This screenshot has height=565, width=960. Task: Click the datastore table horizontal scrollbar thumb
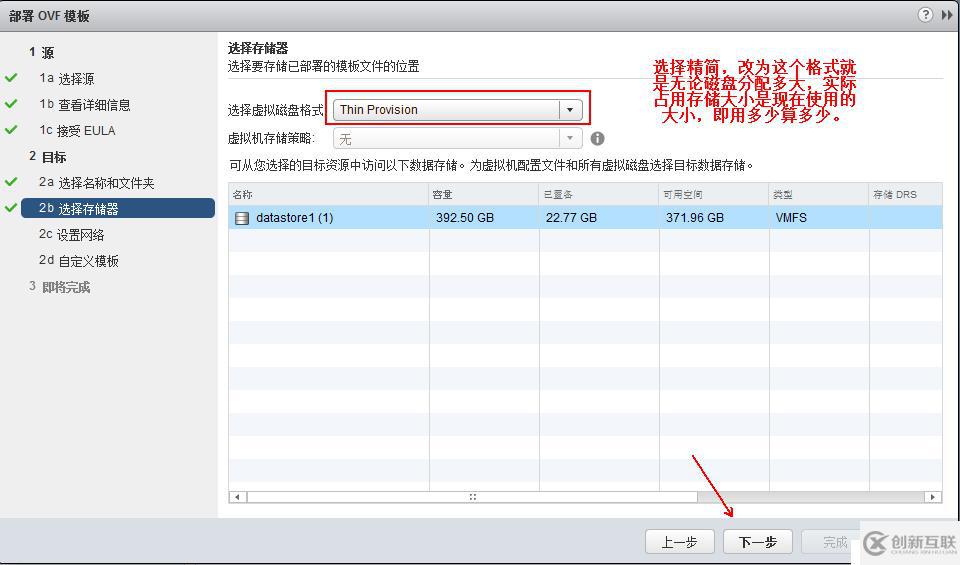(x=472, y=497)
